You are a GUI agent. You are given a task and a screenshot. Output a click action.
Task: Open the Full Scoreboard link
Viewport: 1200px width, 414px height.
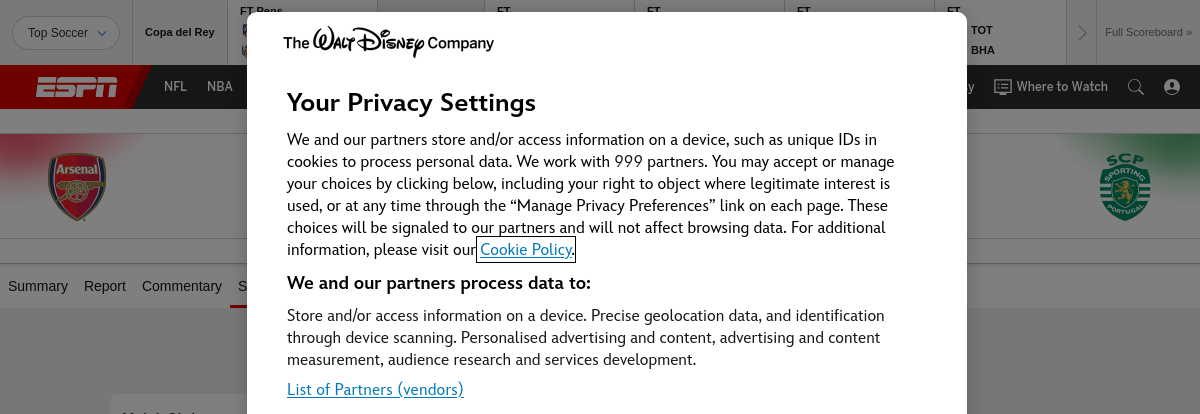click(1148, 32)
